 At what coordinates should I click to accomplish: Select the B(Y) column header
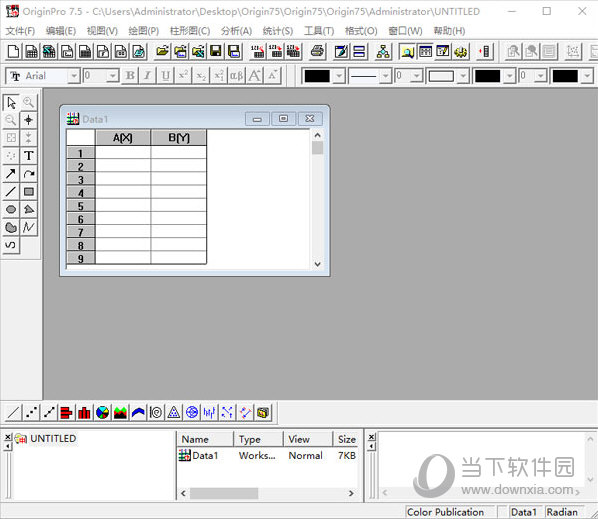coord(178,138)
